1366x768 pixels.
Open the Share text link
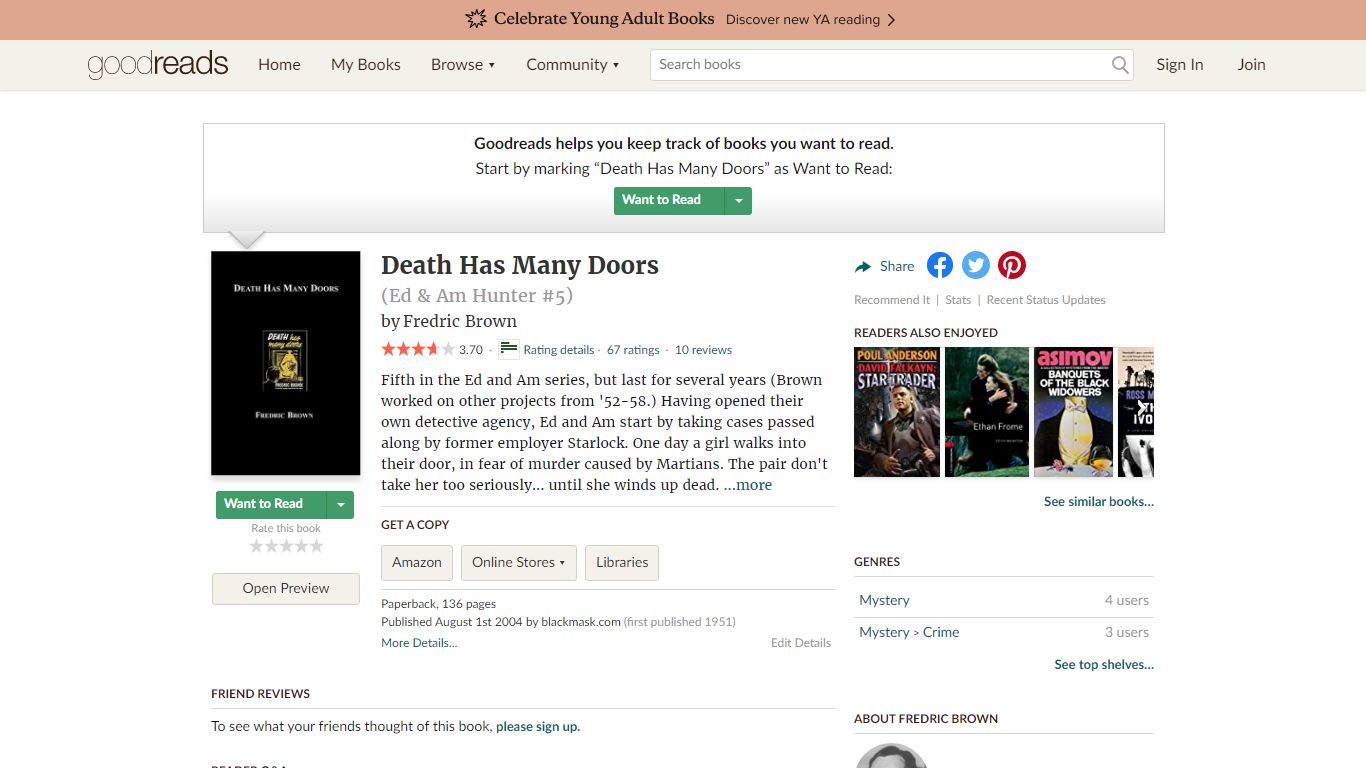tap(897, 266)
